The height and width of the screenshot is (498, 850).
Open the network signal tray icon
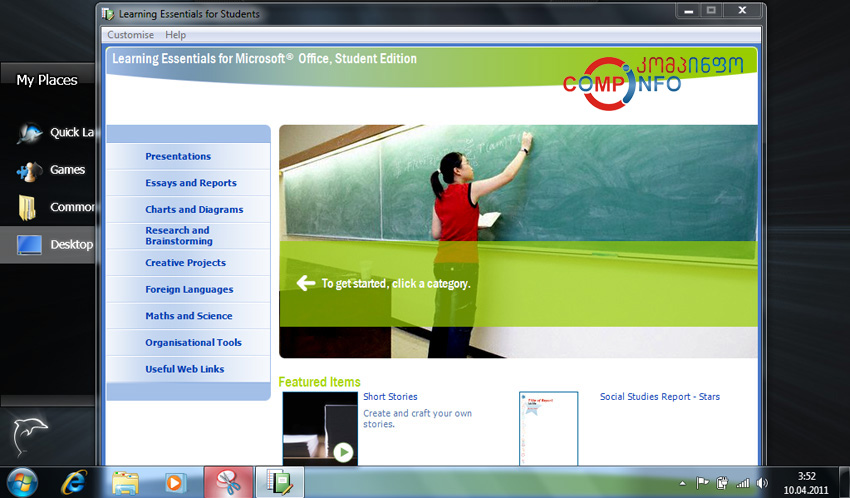[x=743, y=483]
